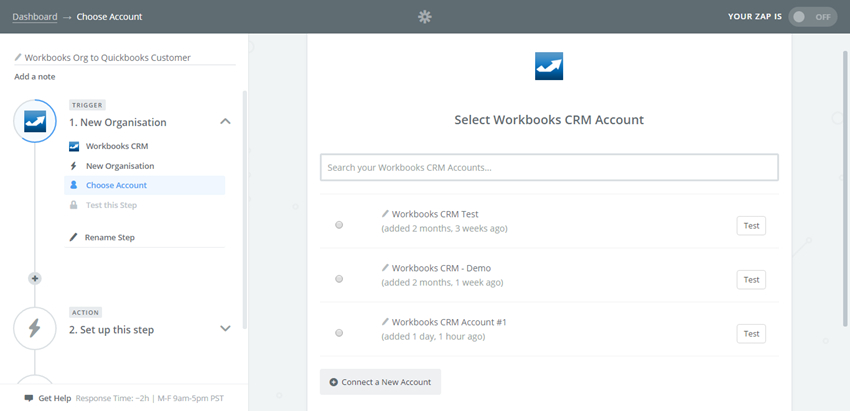Screen dimensions: 850x411
Task: Click the pencil icon beside Zap title
Action: click(x=18, y=57)
